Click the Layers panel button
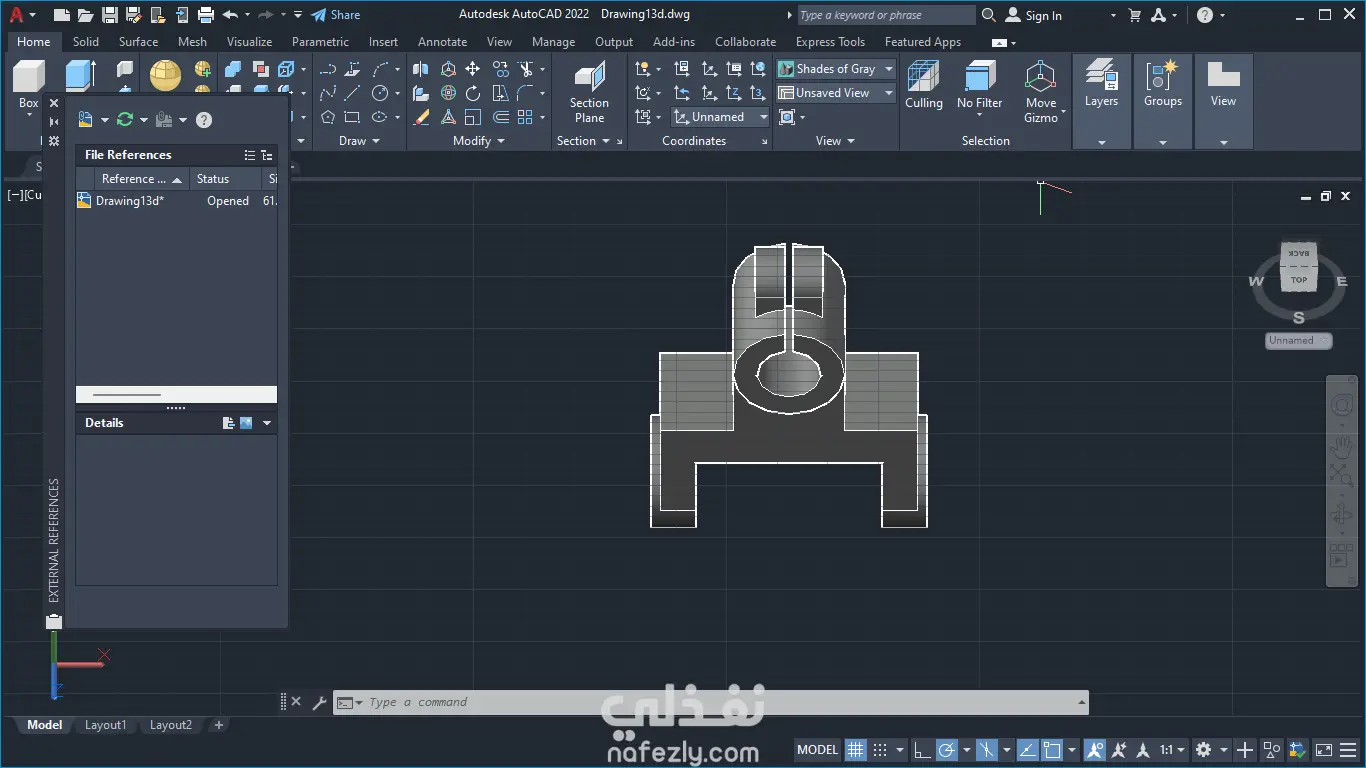This screenshot has height=768, width=1366. click(x=1101, y=84)
